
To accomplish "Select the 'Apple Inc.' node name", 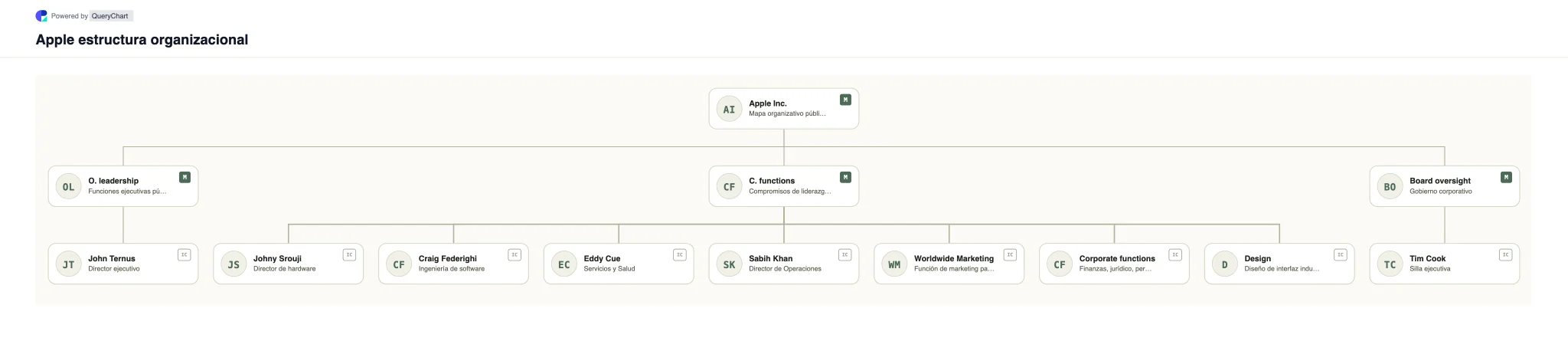I will (x=768, y=103).
